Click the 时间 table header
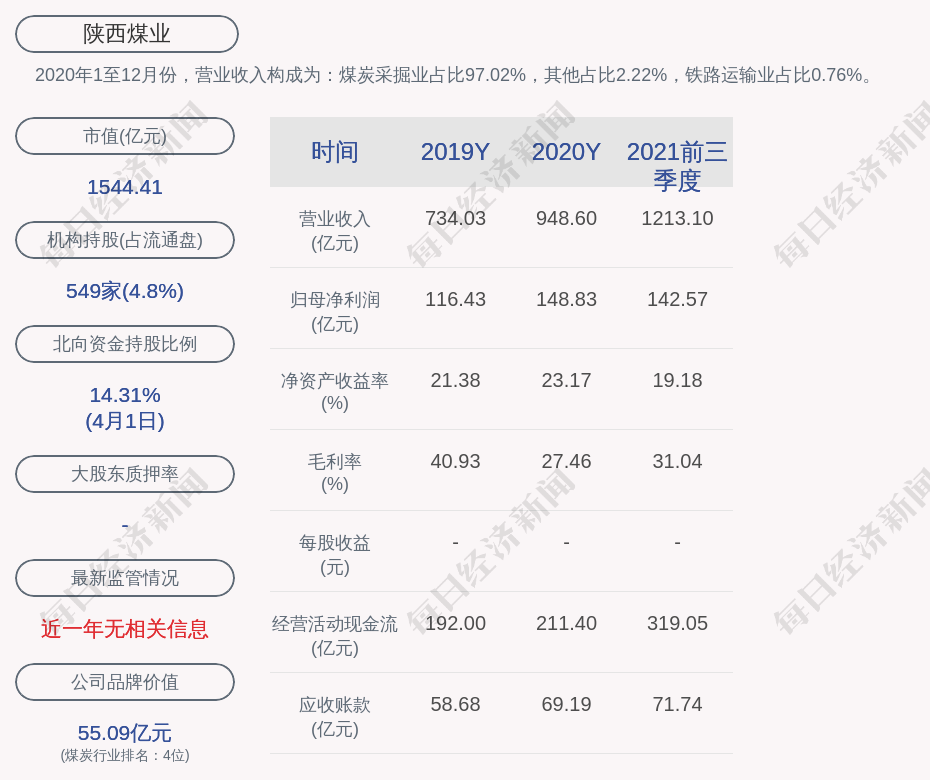930x780 pixels. click(x=335, y=152)
